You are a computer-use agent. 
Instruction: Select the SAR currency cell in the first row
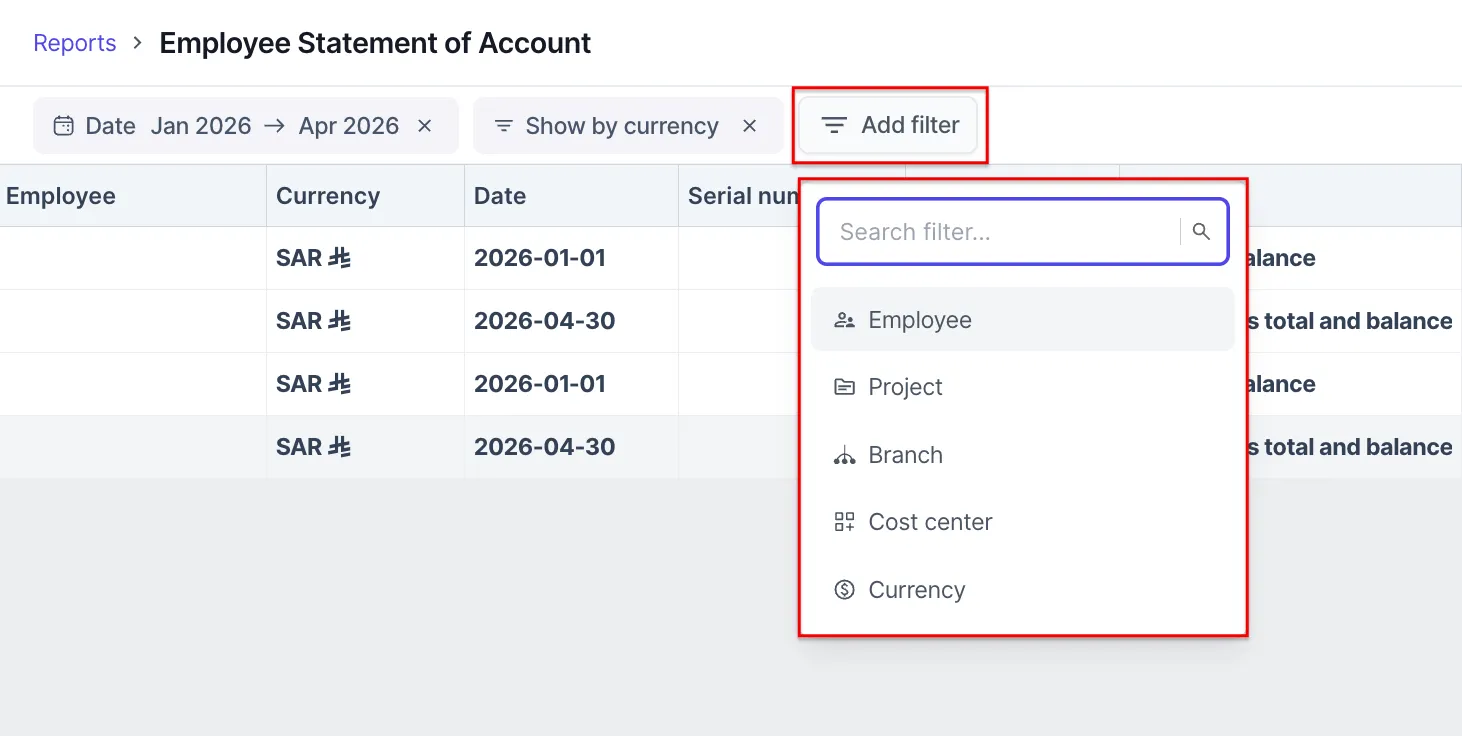coord(314,257)
